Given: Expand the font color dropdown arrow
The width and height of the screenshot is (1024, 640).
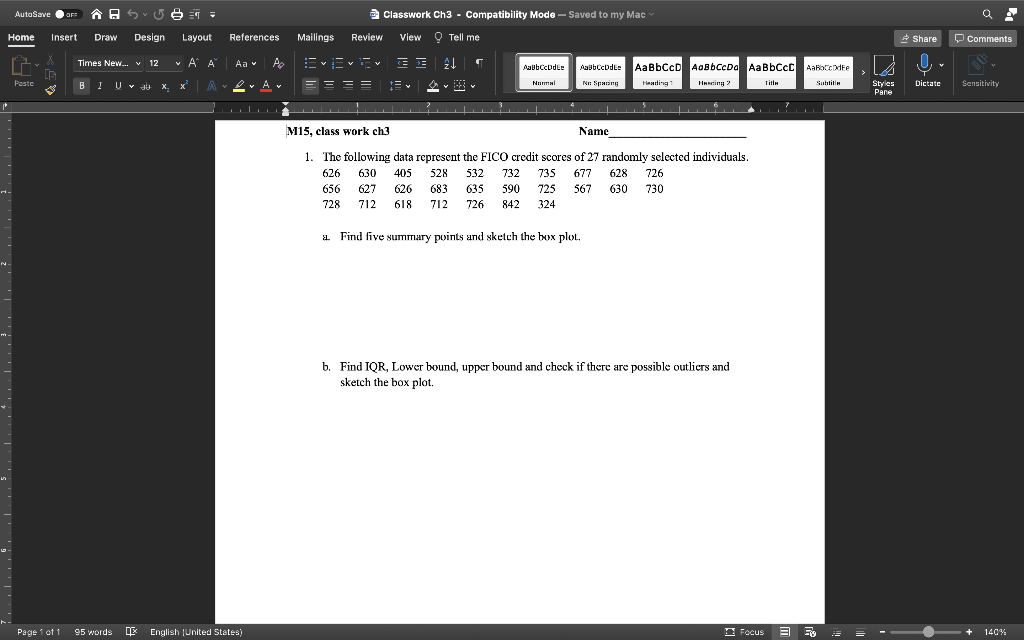Looking at the screenshot, I should (279, 86).
